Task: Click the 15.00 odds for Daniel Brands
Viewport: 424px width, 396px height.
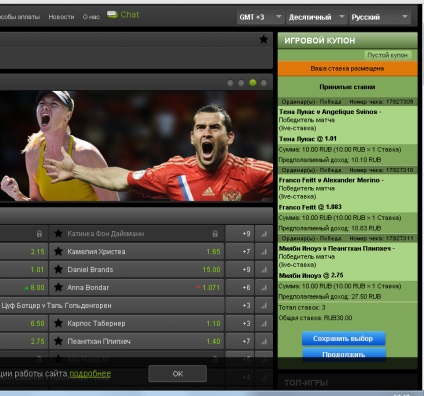Action: point(211,269)
